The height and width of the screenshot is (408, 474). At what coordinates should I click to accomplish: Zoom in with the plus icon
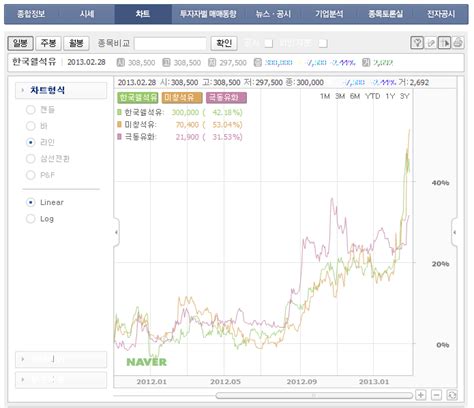click(421, 395)
